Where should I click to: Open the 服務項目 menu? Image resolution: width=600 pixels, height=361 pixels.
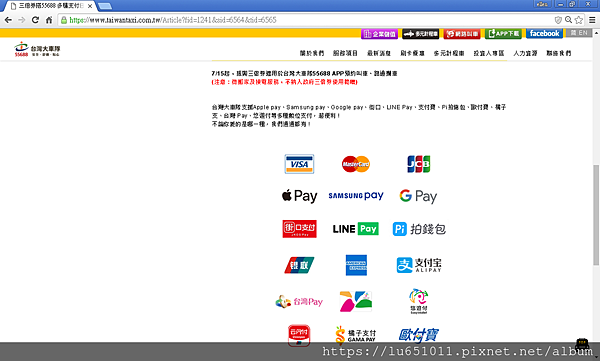[x=345, y=53]
